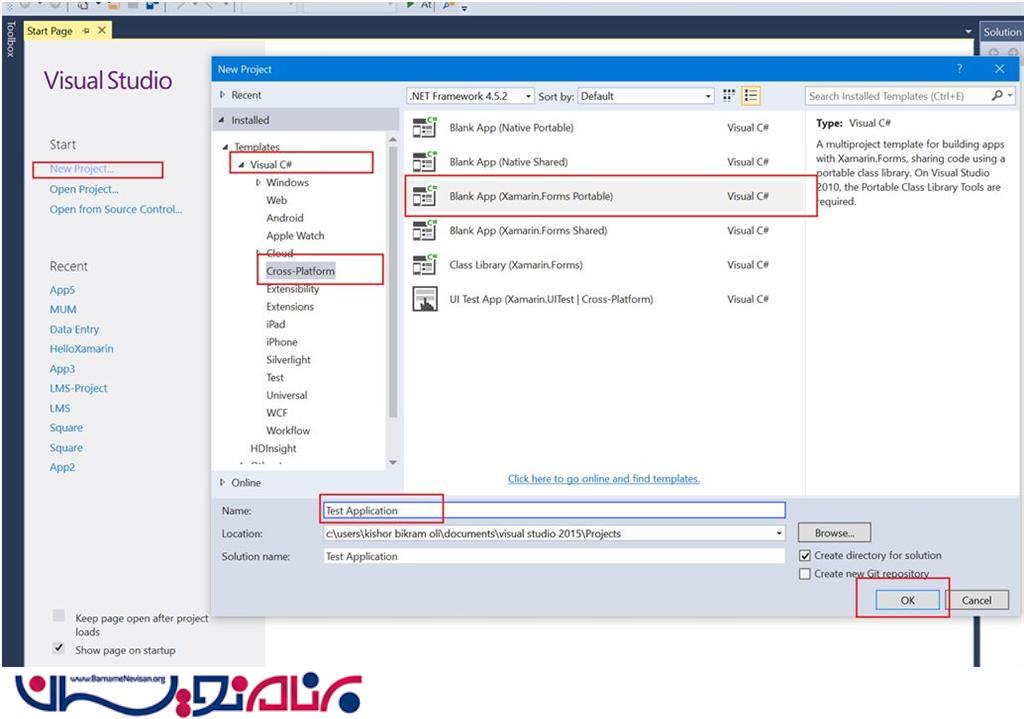Uncheck Show page on startup
1024x719 pixels.
pos(59,649)
